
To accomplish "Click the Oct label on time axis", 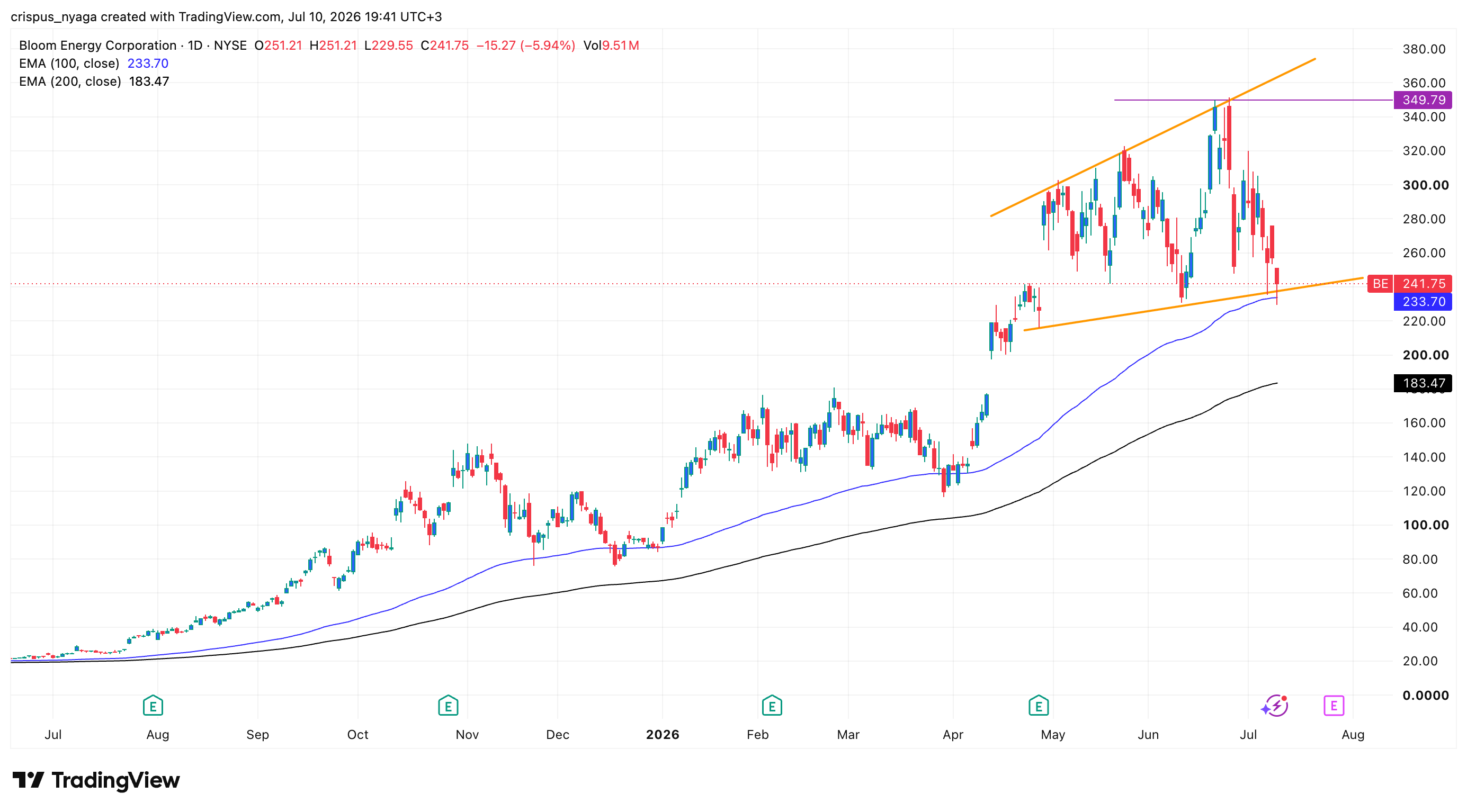I will tap(357, 734).
